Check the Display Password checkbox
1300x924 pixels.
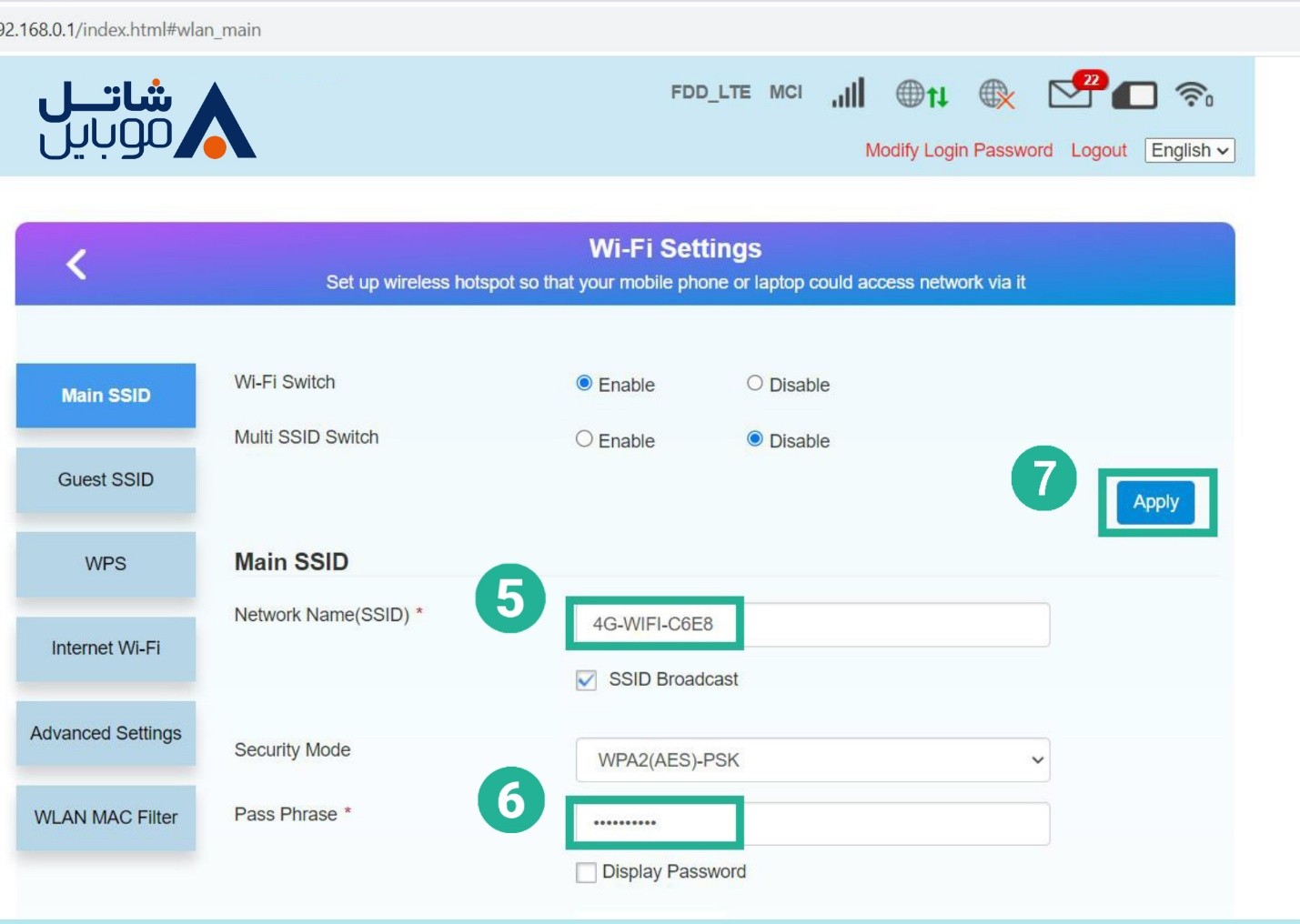click(x=587, y=872)
